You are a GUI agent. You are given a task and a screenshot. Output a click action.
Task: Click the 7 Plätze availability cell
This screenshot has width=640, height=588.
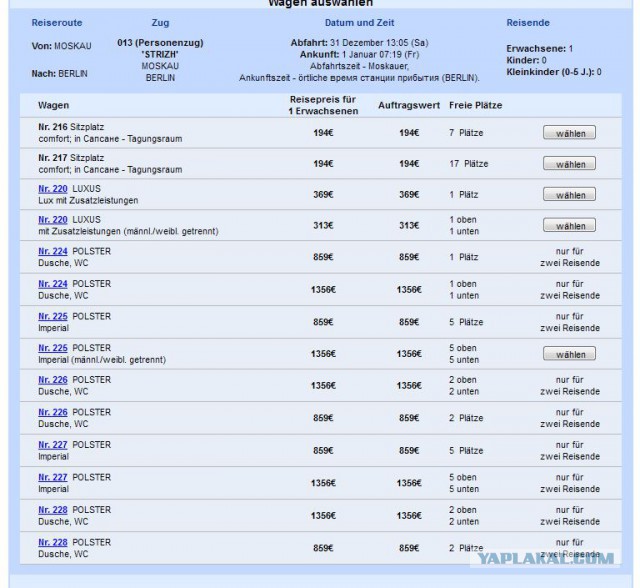point(466,133)
